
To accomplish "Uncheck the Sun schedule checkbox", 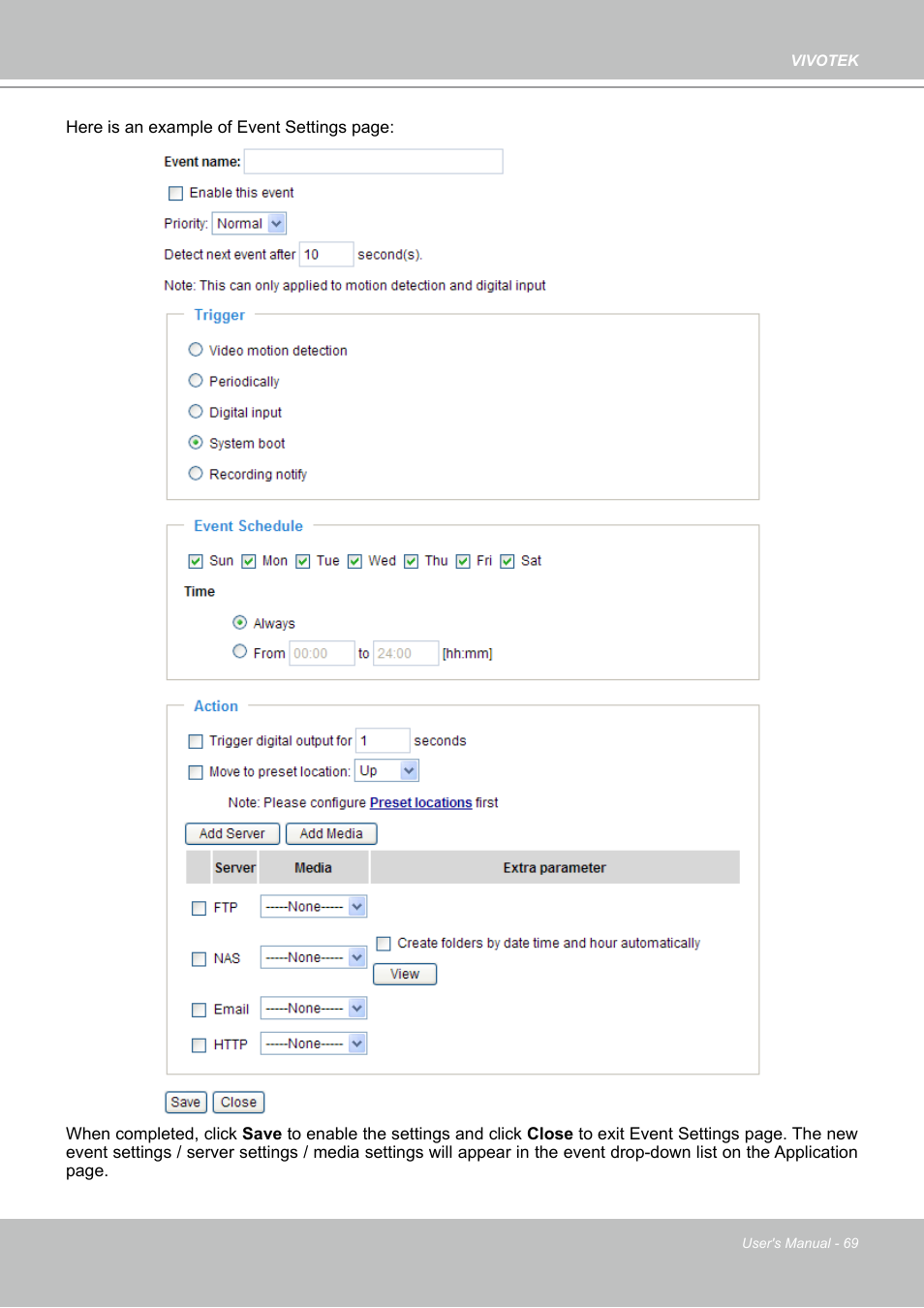I will click(x=196, y=561).
